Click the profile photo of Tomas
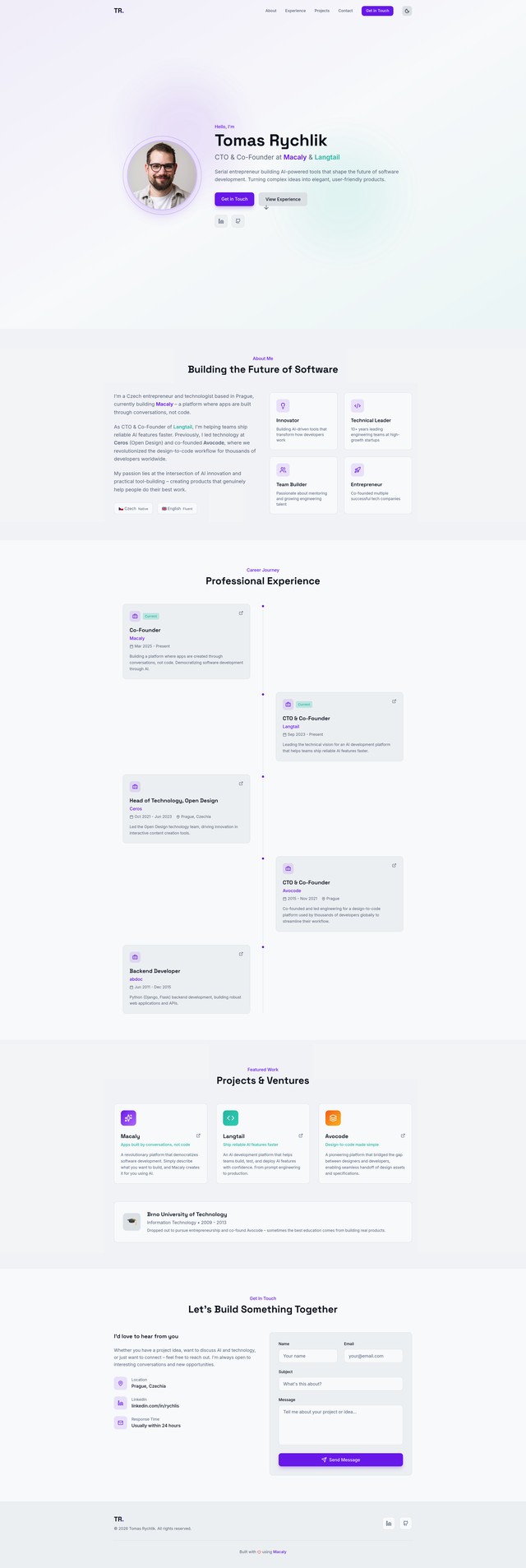 [x=162, y=175]
